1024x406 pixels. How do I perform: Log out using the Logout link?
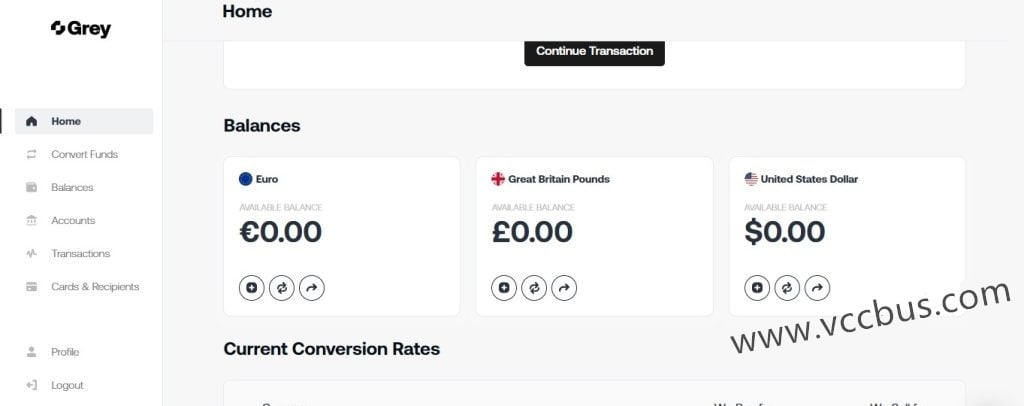pos(84,385)
